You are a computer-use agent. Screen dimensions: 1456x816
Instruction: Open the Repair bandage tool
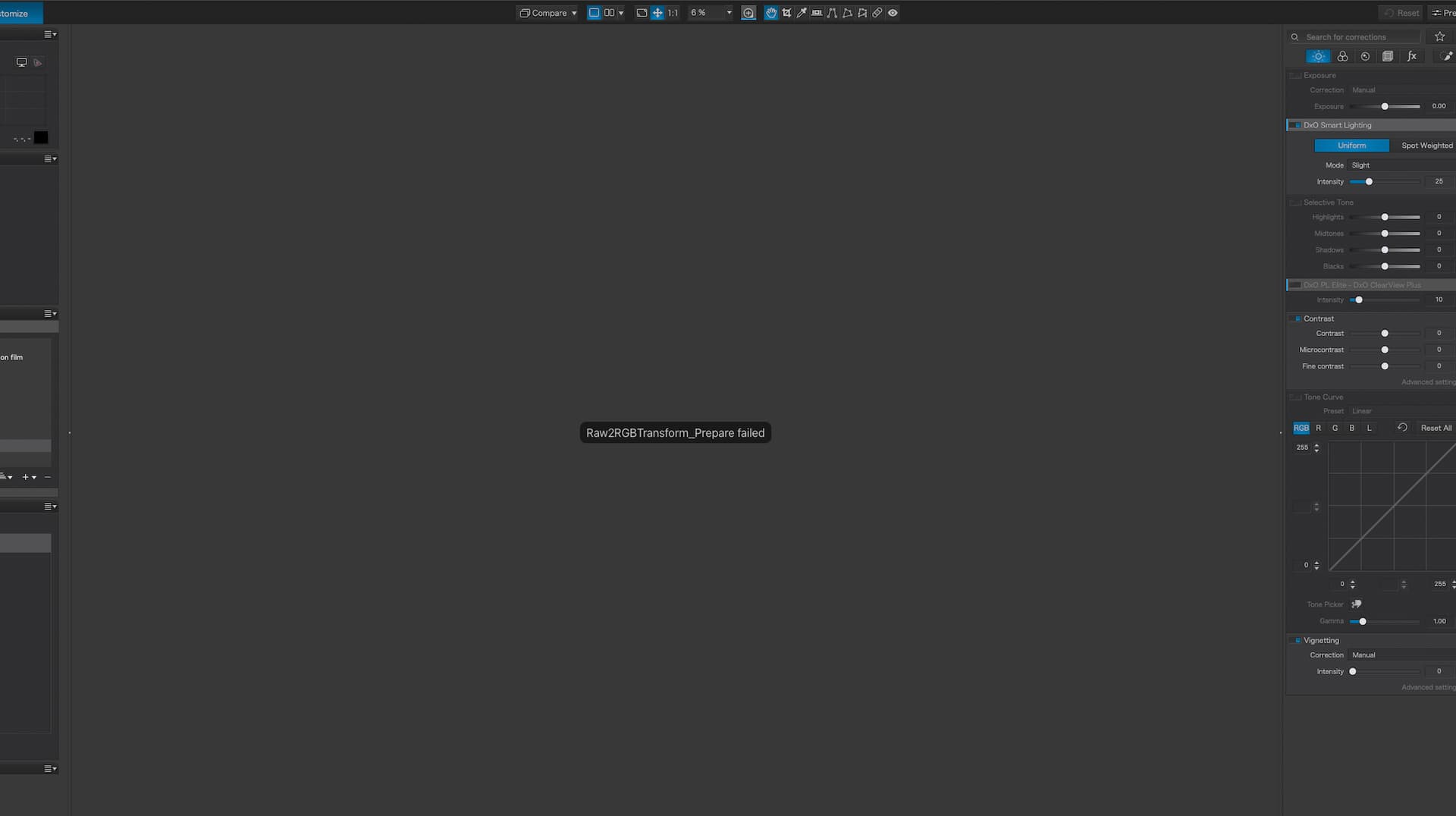(877, 13)
